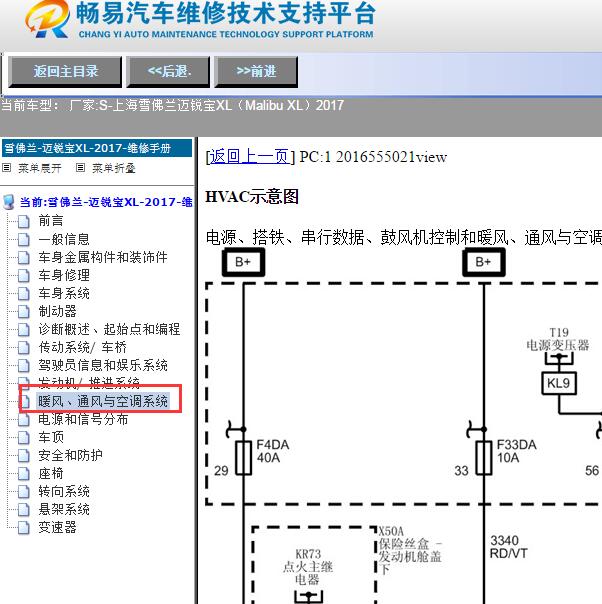Click the B+ terminal box above fuse F4DA
This screenshot has height=604, width=602.
243,262
